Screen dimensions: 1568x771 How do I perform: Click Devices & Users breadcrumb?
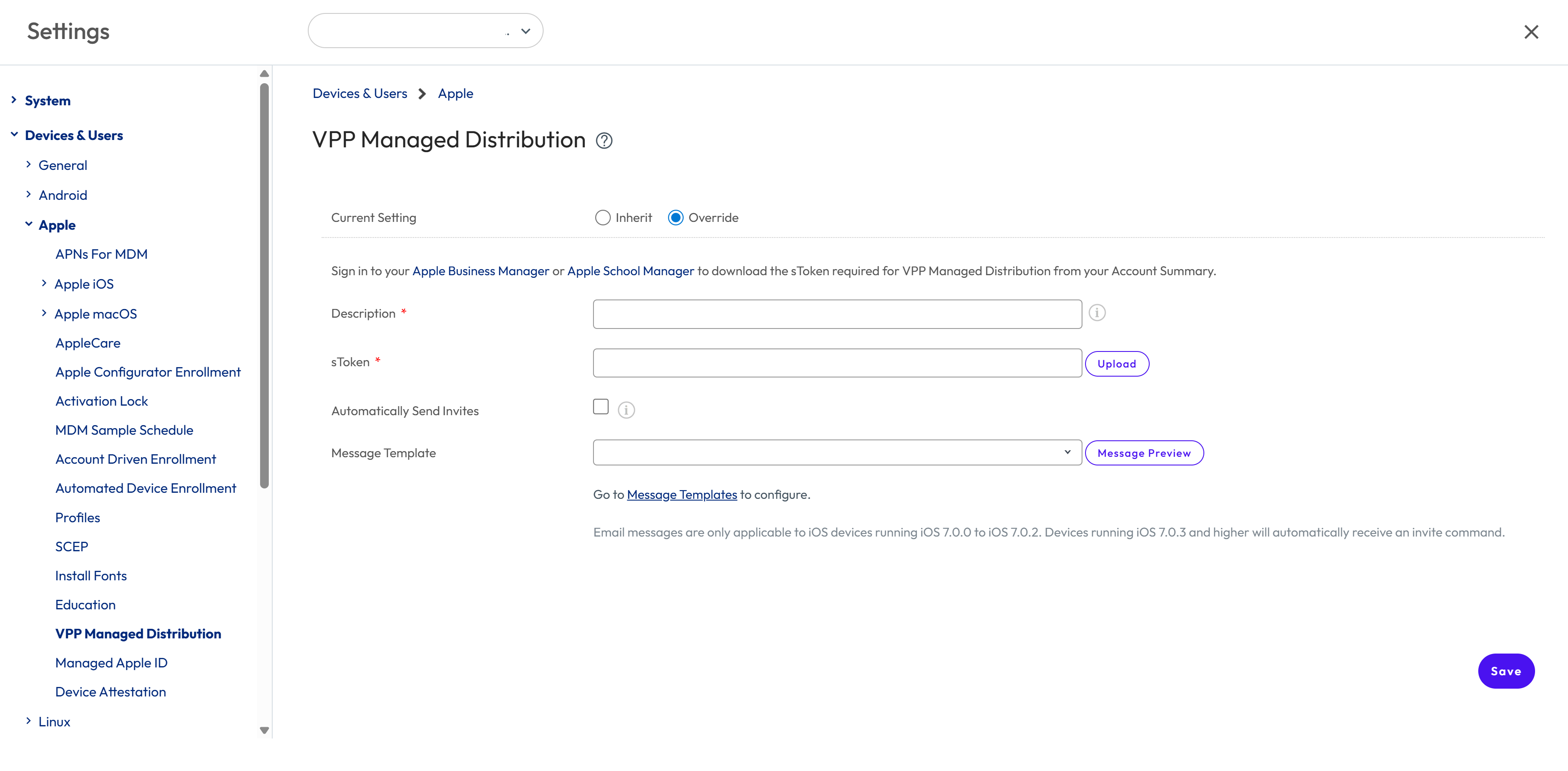pos(360,94)
